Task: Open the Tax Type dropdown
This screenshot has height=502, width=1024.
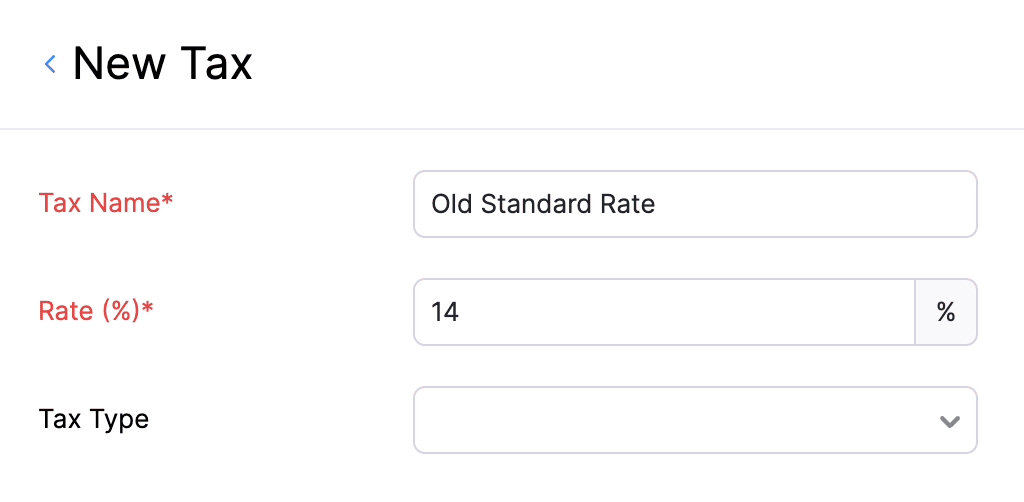Action: (x=695, y=420)
